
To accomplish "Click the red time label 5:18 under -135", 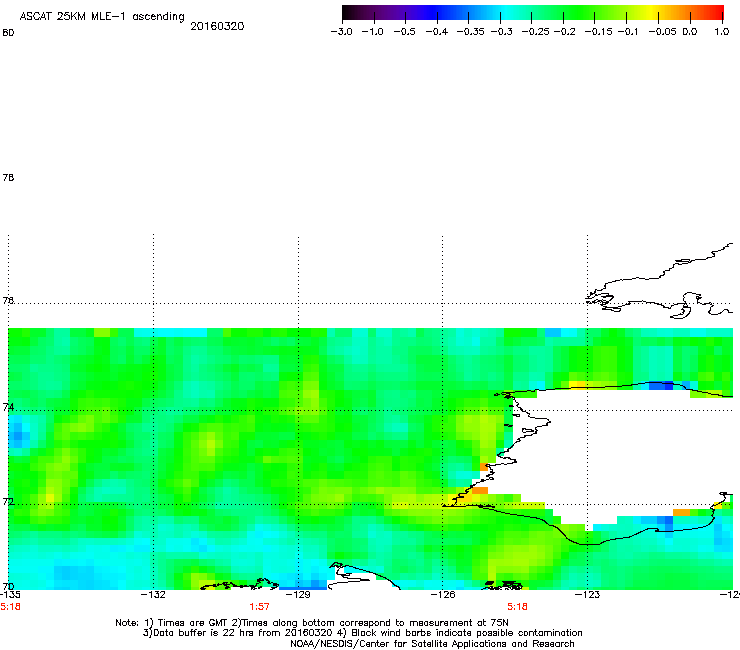I will coord(10,607).
